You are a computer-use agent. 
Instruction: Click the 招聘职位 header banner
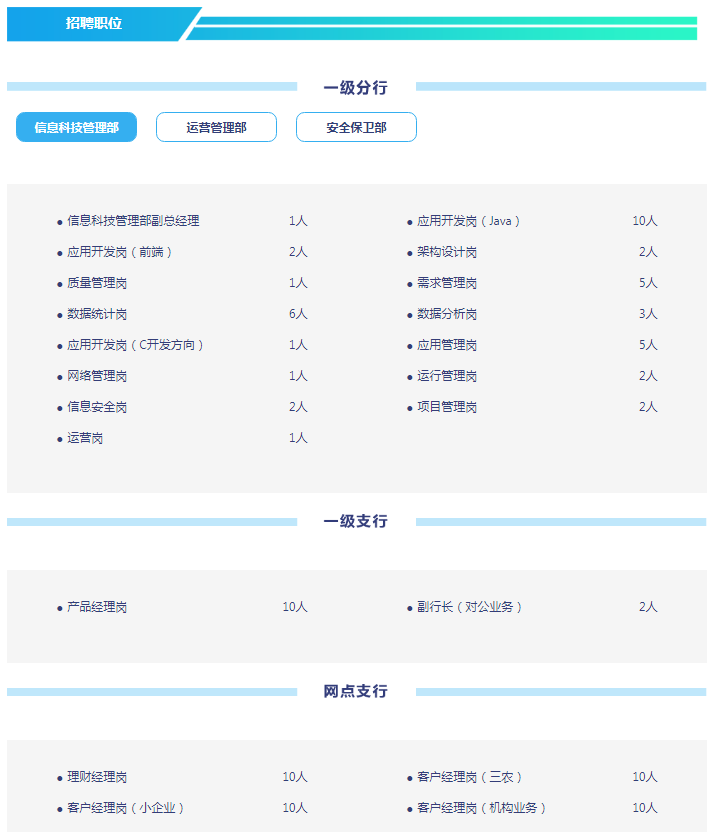(95, 23)
